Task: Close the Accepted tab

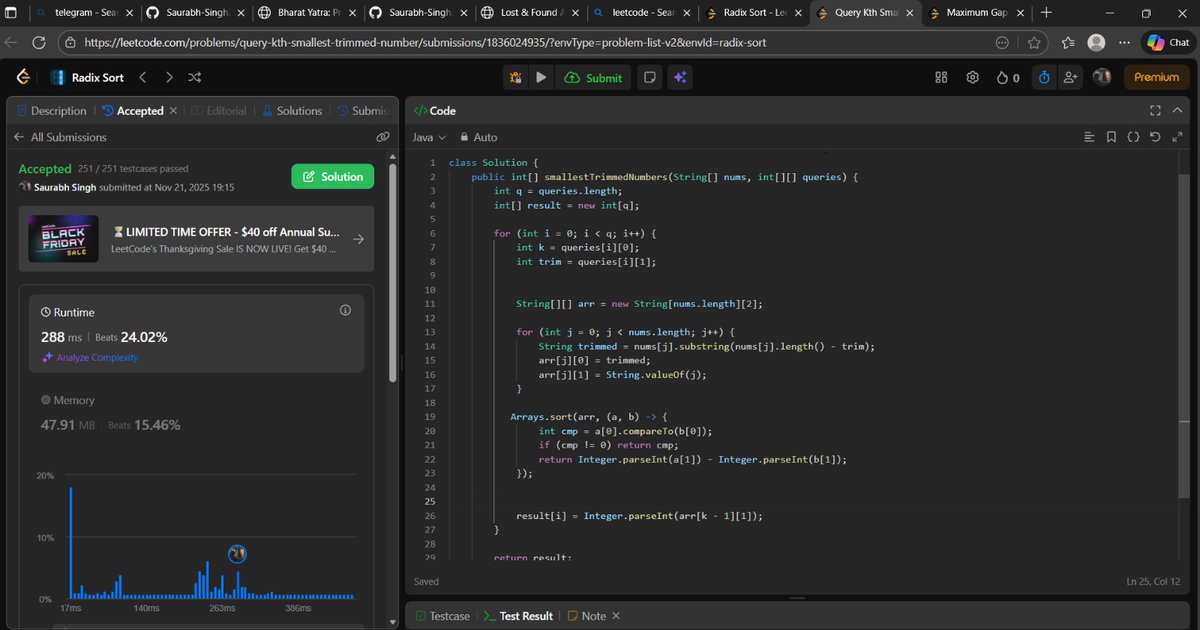Action: [173, 111]
